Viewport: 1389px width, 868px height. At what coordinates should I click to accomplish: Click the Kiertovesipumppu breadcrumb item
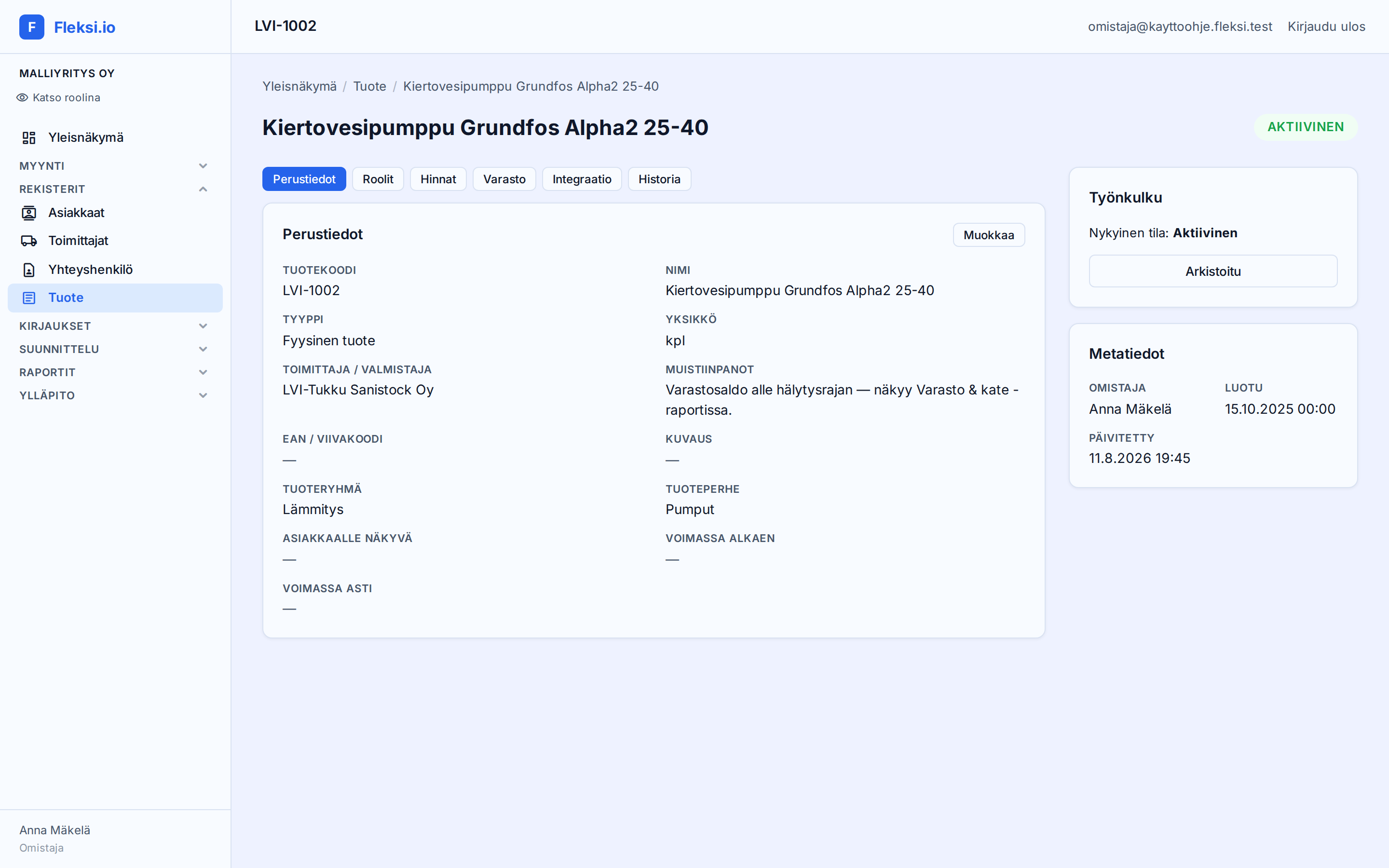click(x=531, y=86)
